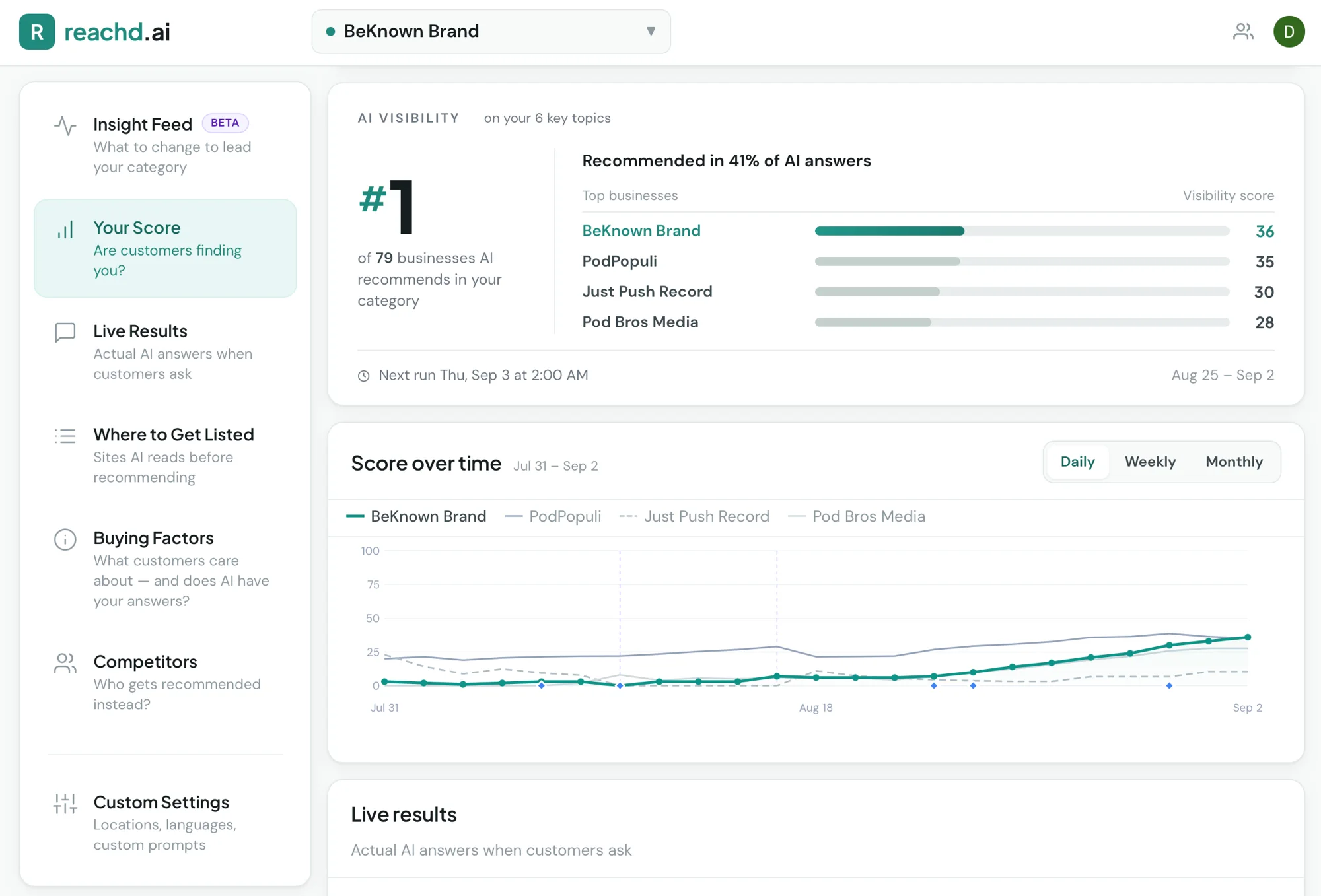Select Your Score in sidebar

[x=165, y=248]
